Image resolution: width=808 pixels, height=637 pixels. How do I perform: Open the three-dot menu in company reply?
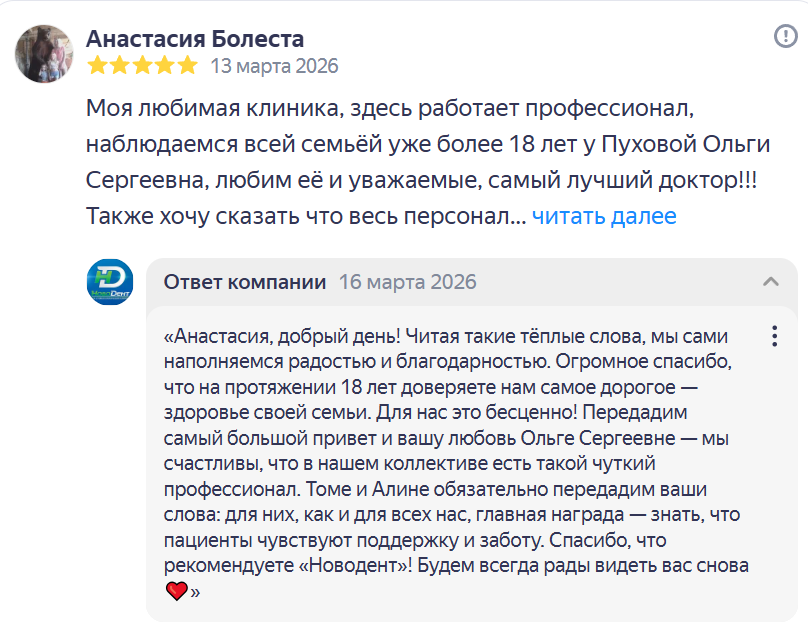[774, 336]
